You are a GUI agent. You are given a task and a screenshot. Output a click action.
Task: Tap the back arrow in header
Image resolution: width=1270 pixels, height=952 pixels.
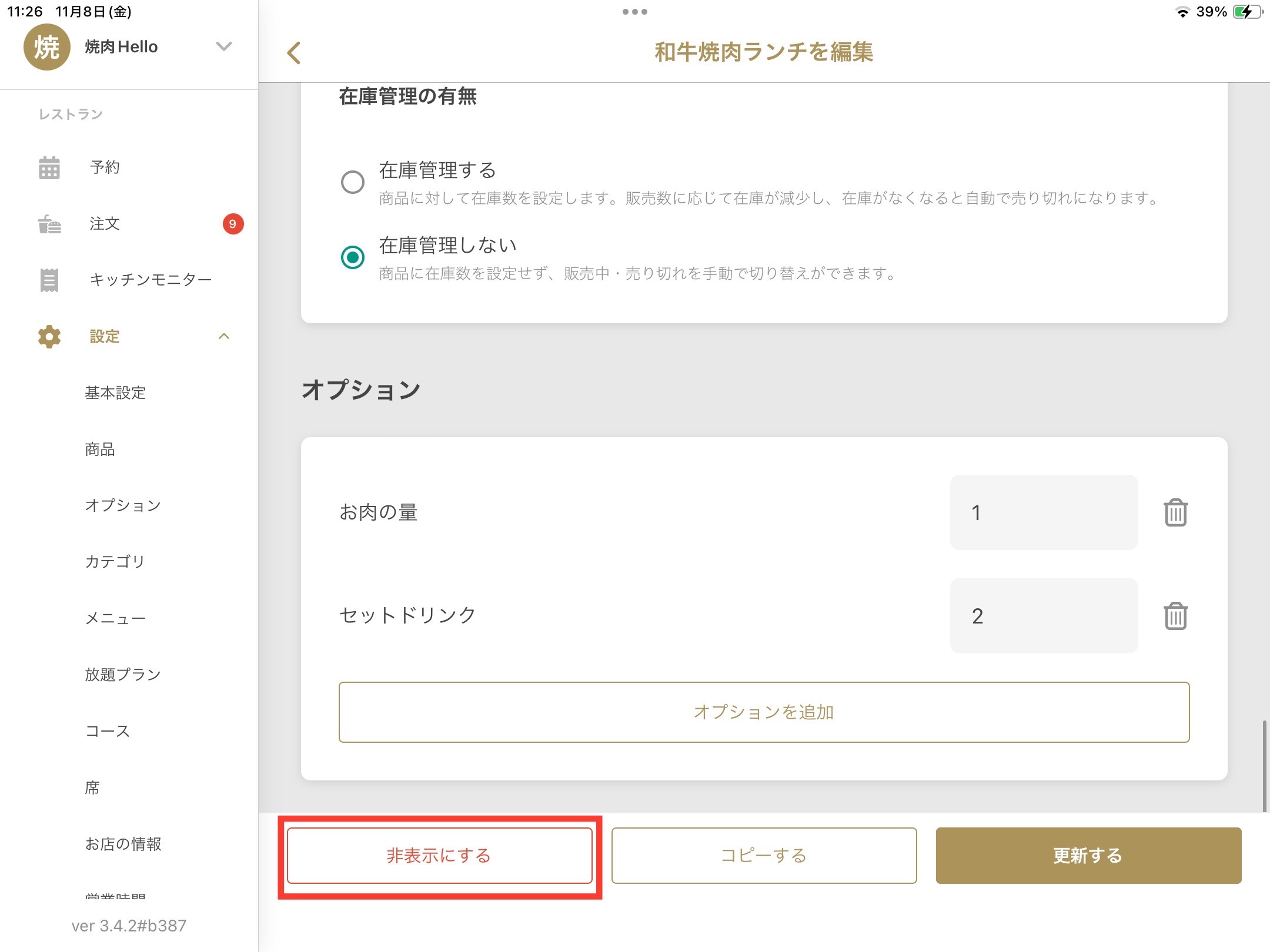coord(294,52)
